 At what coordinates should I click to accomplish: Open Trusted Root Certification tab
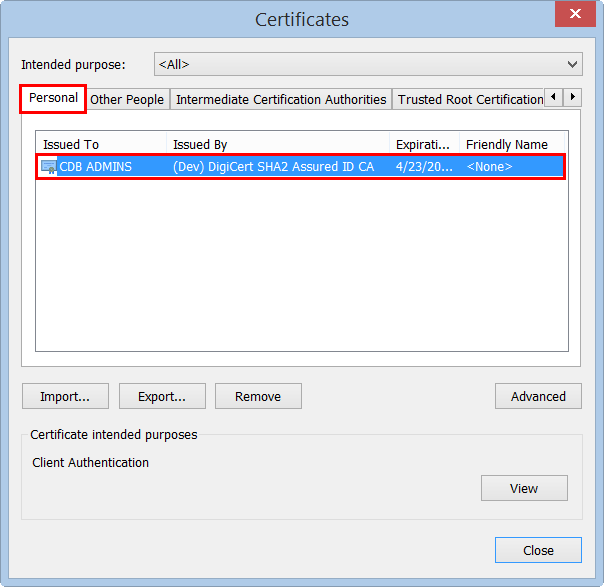pyautogui.click(x=470, y=100)
